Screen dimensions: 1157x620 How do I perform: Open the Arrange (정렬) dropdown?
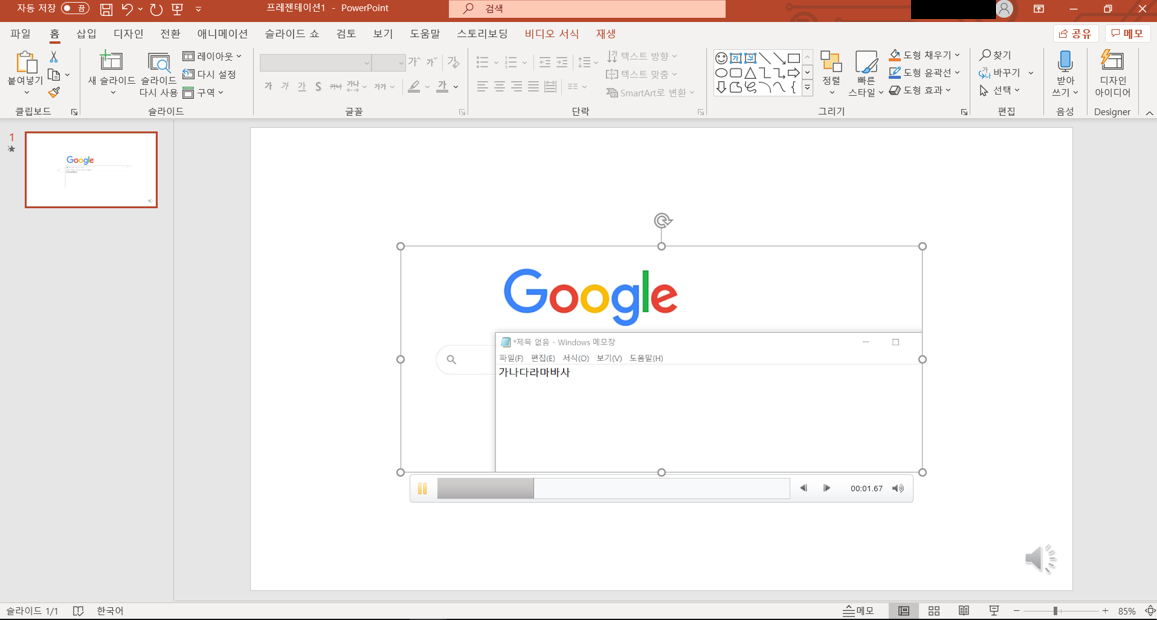(832, 75)
